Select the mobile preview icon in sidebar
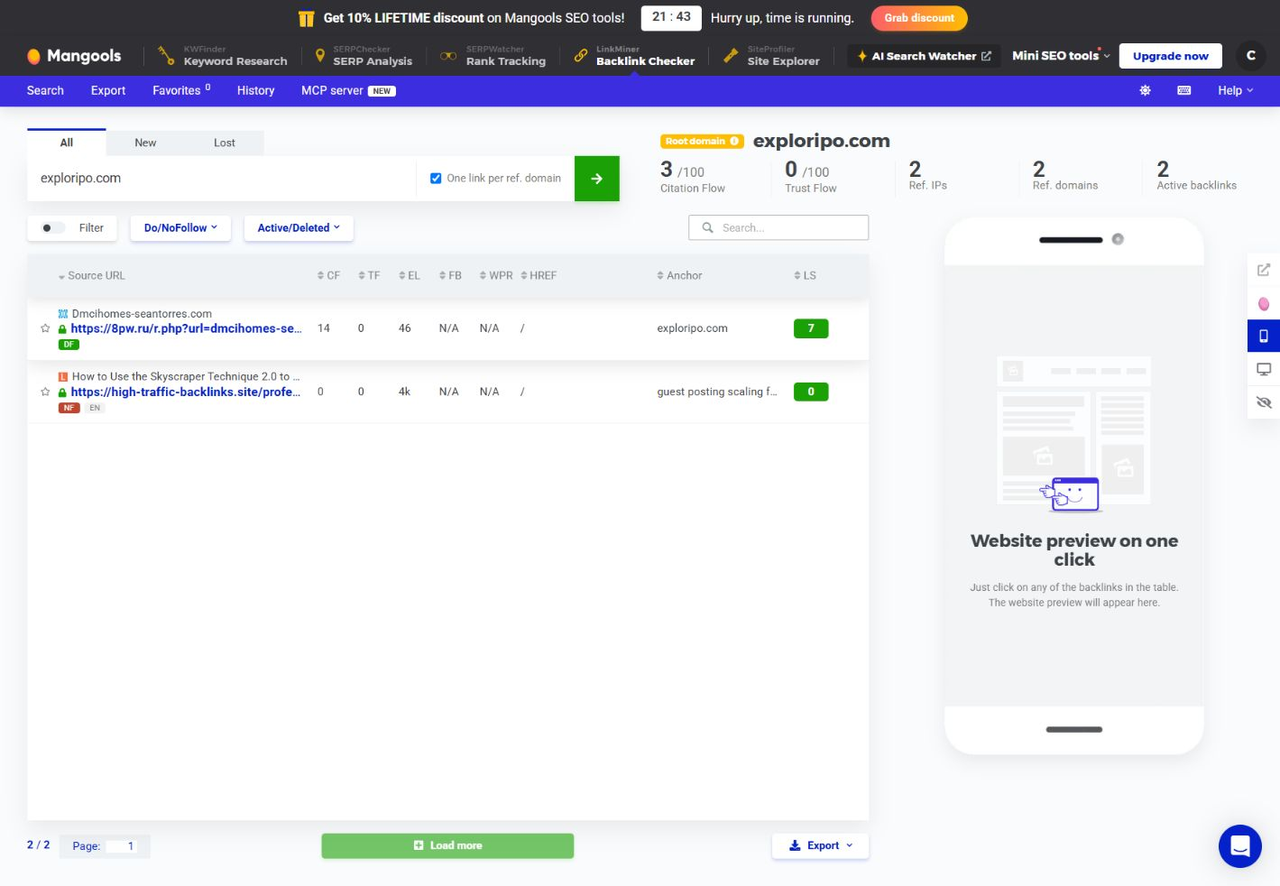 (x=1264, y=336)
